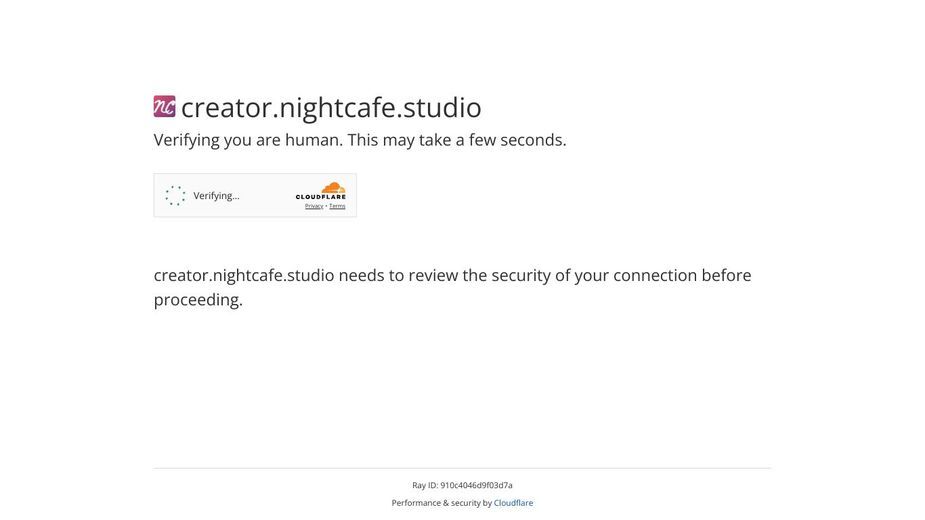The width and height of the screenshot is (925, 520).
Task: Open the Privacy link in Cloudflare widget
Action: click(x=314, y=206)
